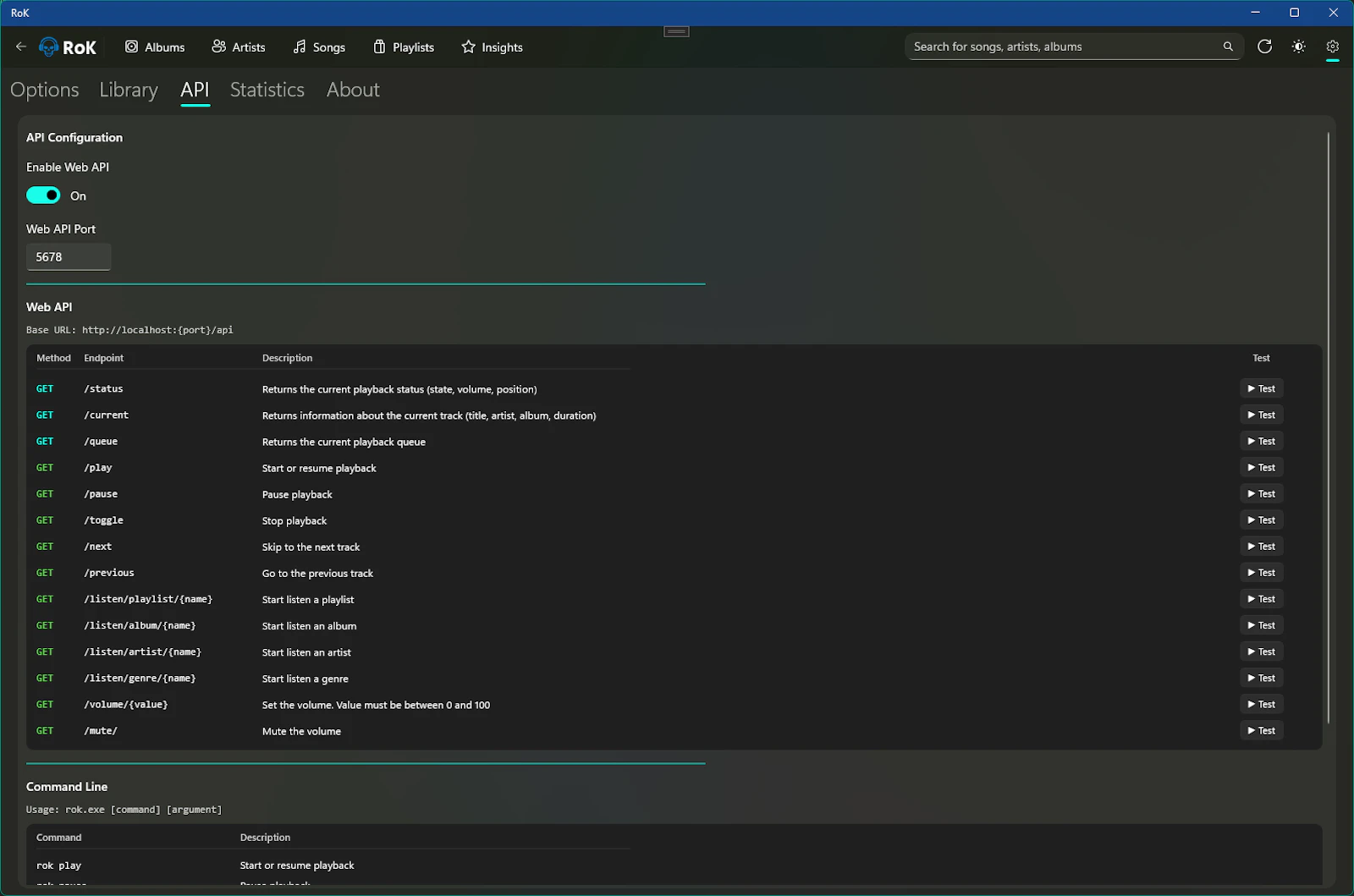Switch to the Statistics tab
The image size is (1354, 896).
point(267,90)
